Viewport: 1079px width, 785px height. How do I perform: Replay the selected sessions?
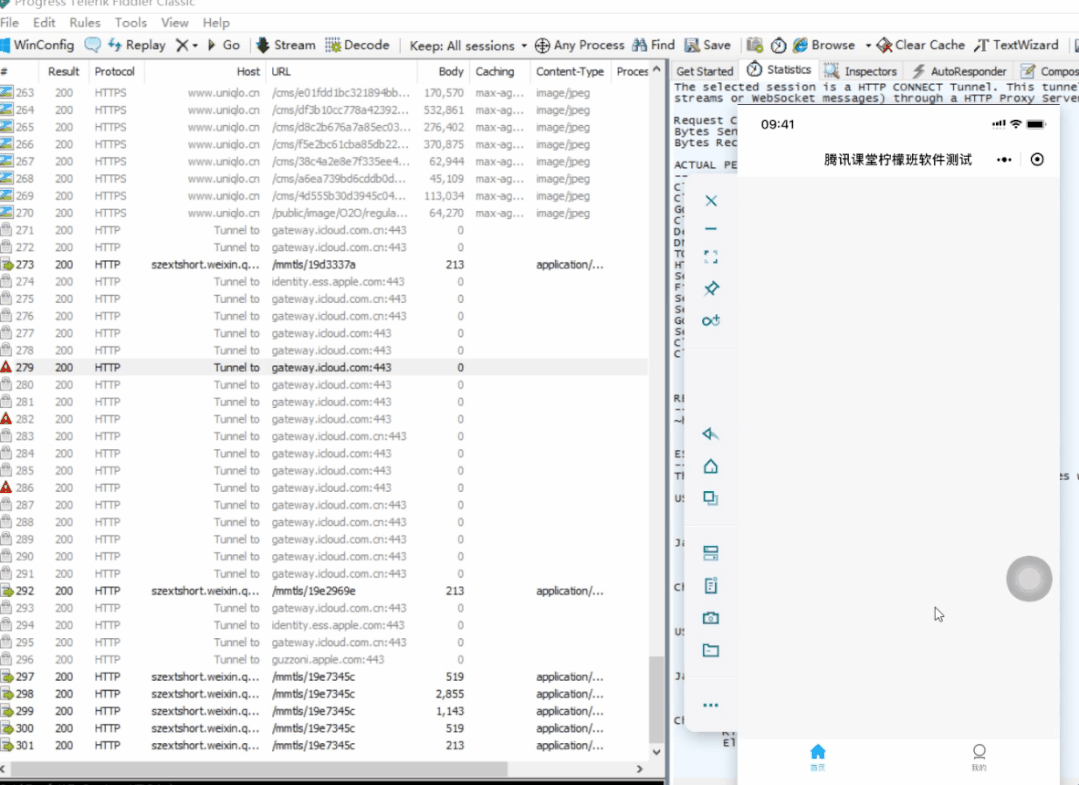tap(137, 45)
